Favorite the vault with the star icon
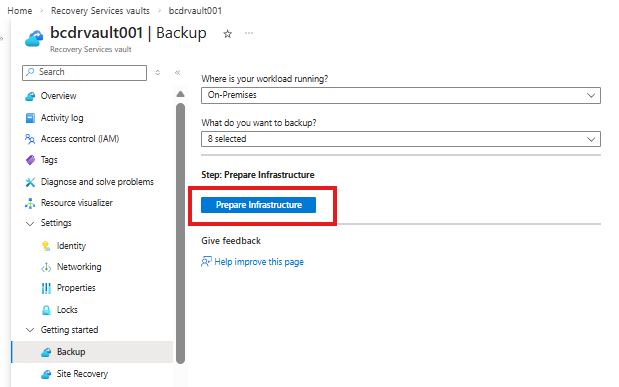The image size is (619, 387). tap(227, 34)
